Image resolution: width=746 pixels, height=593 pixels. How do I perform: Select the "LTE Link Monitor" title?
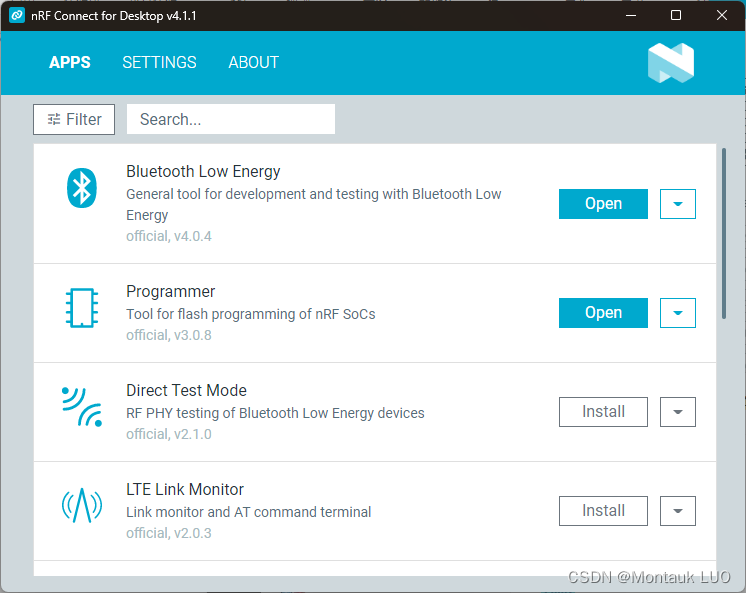[185, 489]
